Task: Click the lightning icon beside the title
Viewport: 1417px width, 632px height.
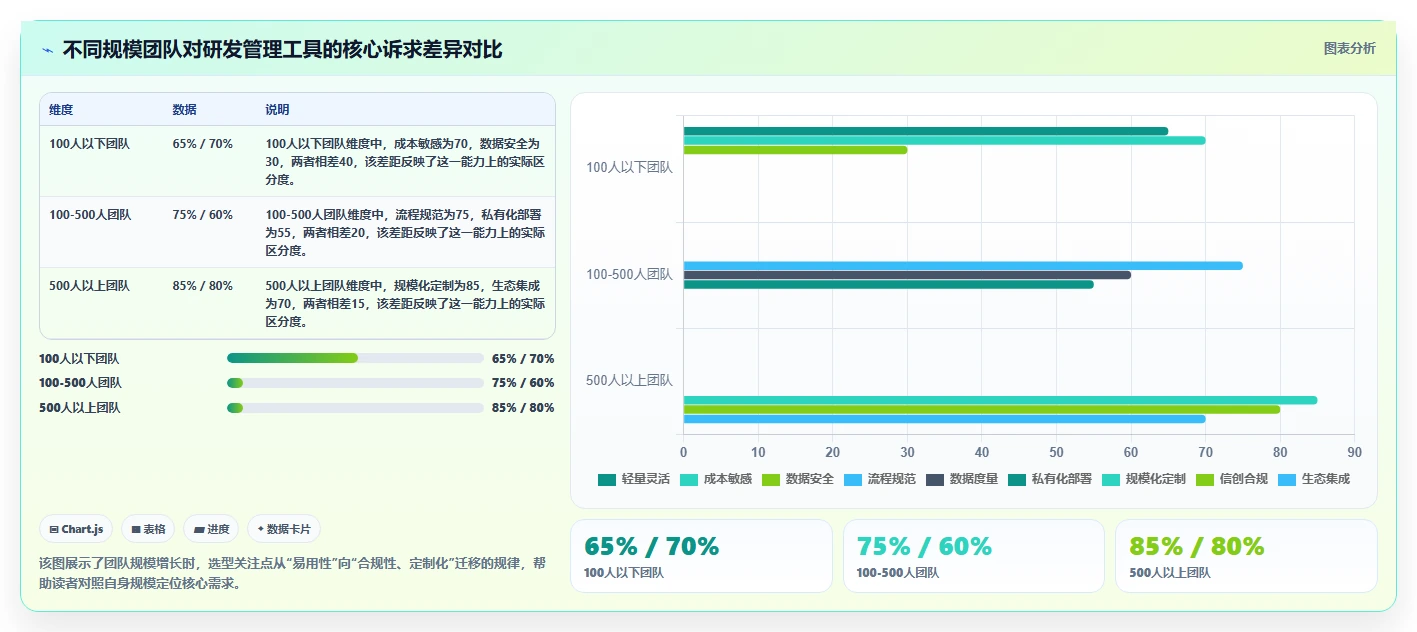Action: pos(47,50)
